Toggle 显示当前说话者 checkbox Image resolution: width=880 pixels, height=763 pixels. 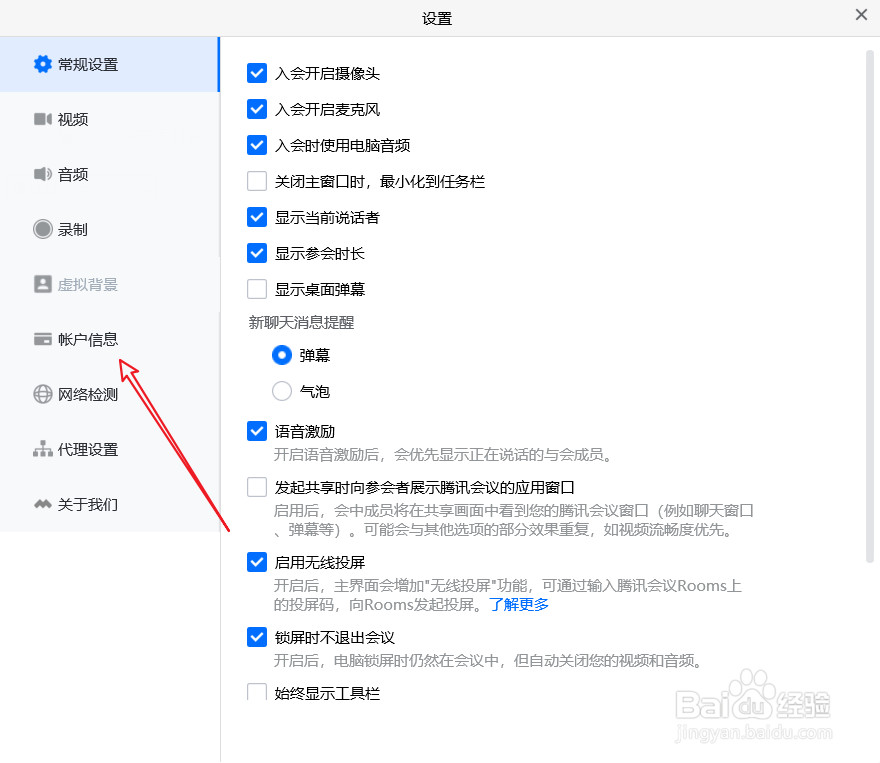click(x=257, y=217)
